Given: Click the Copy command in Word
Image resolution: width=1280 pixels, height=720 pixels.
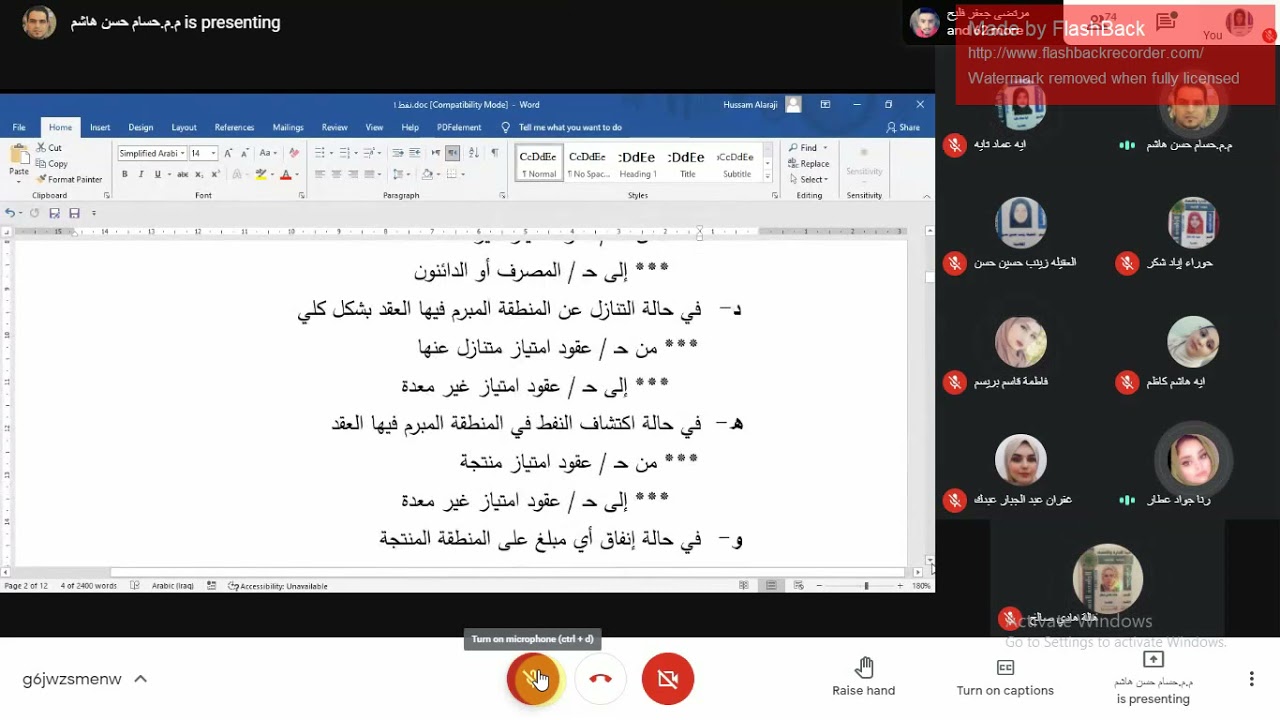Looking at the screenshot, I should pyautogui.click(x=51, y=164).
